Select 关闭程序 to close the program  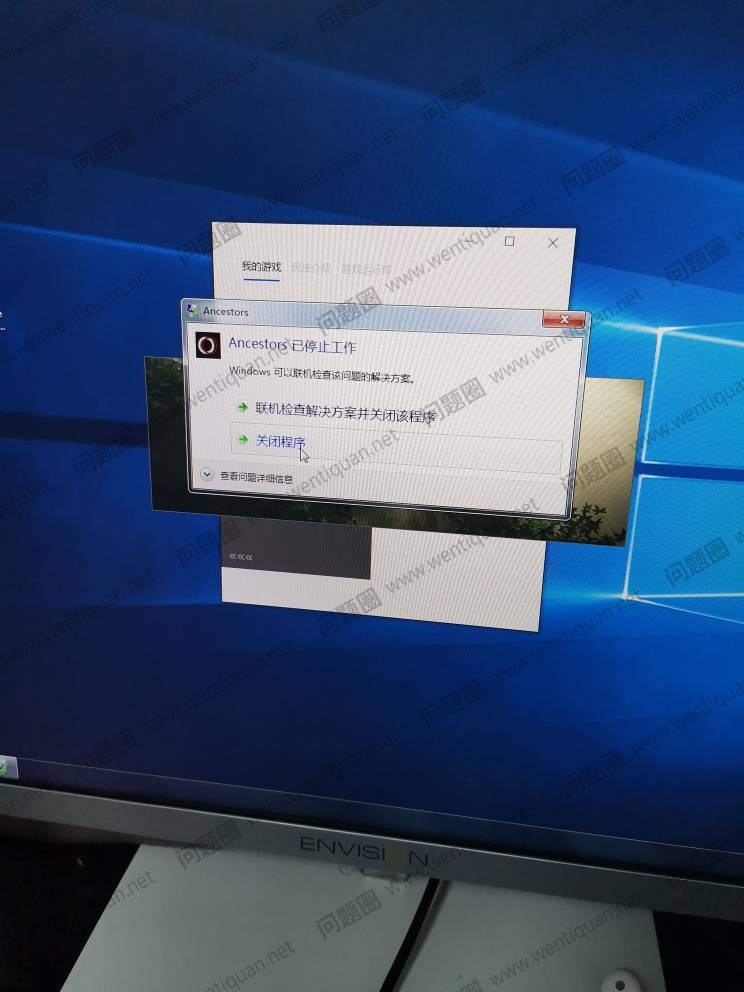[x=280, y=441]
